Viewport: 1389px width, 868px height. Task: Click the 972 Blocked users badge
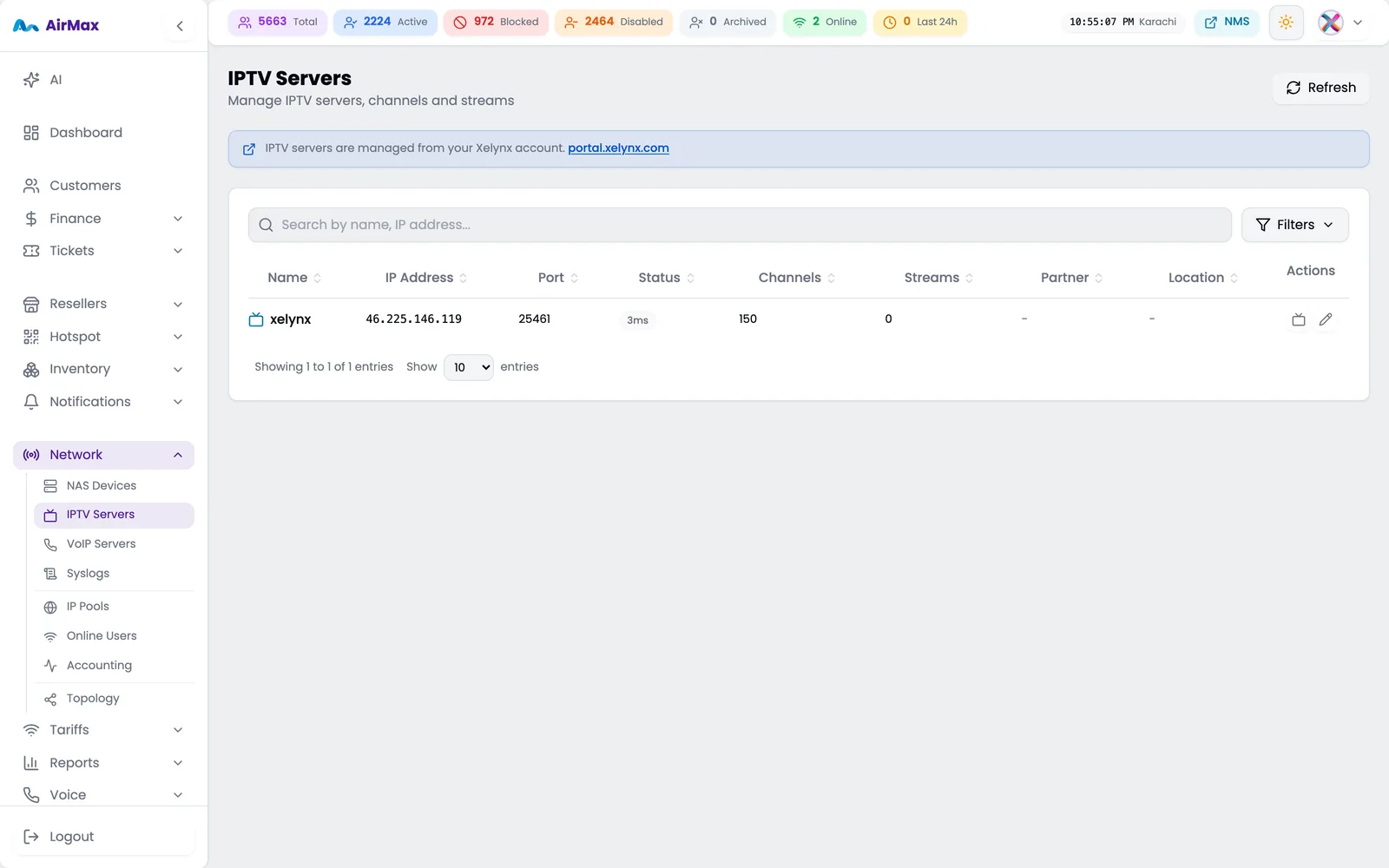coord(496,22)
